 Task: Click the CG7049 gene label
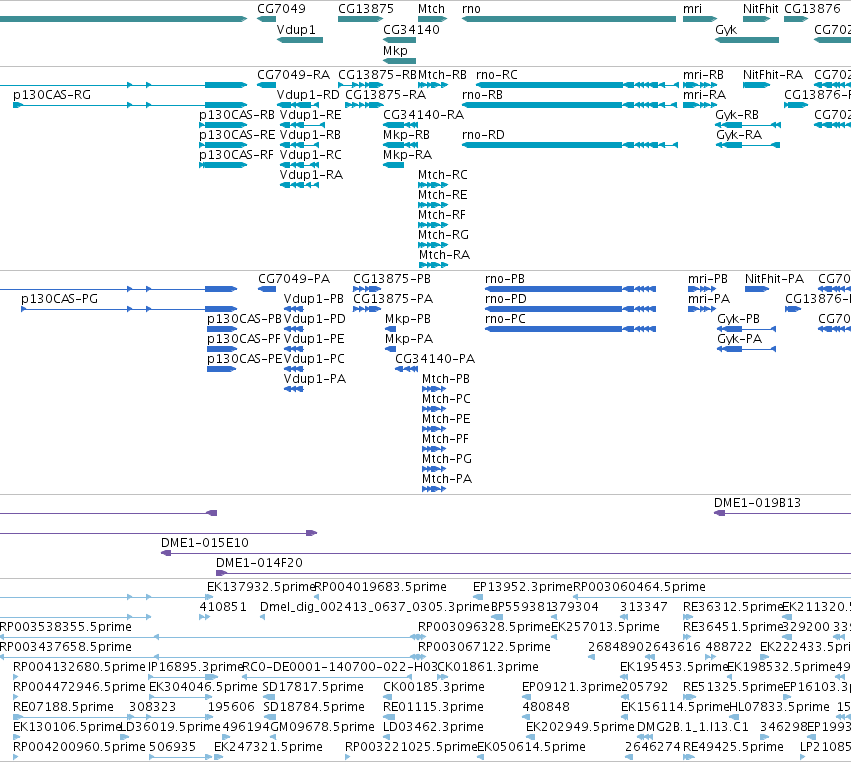(281, 9)
